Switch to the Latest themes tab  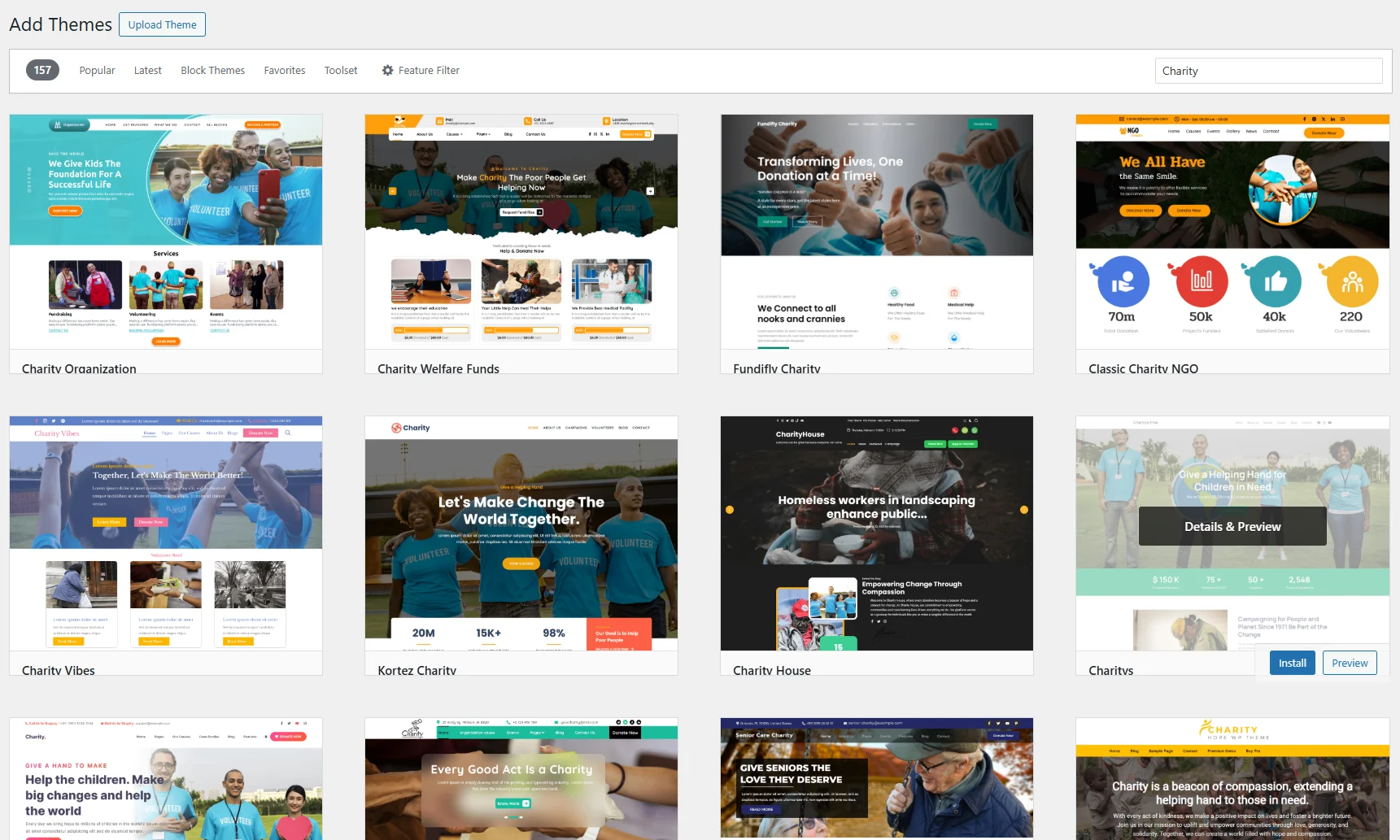coord(147,71)
